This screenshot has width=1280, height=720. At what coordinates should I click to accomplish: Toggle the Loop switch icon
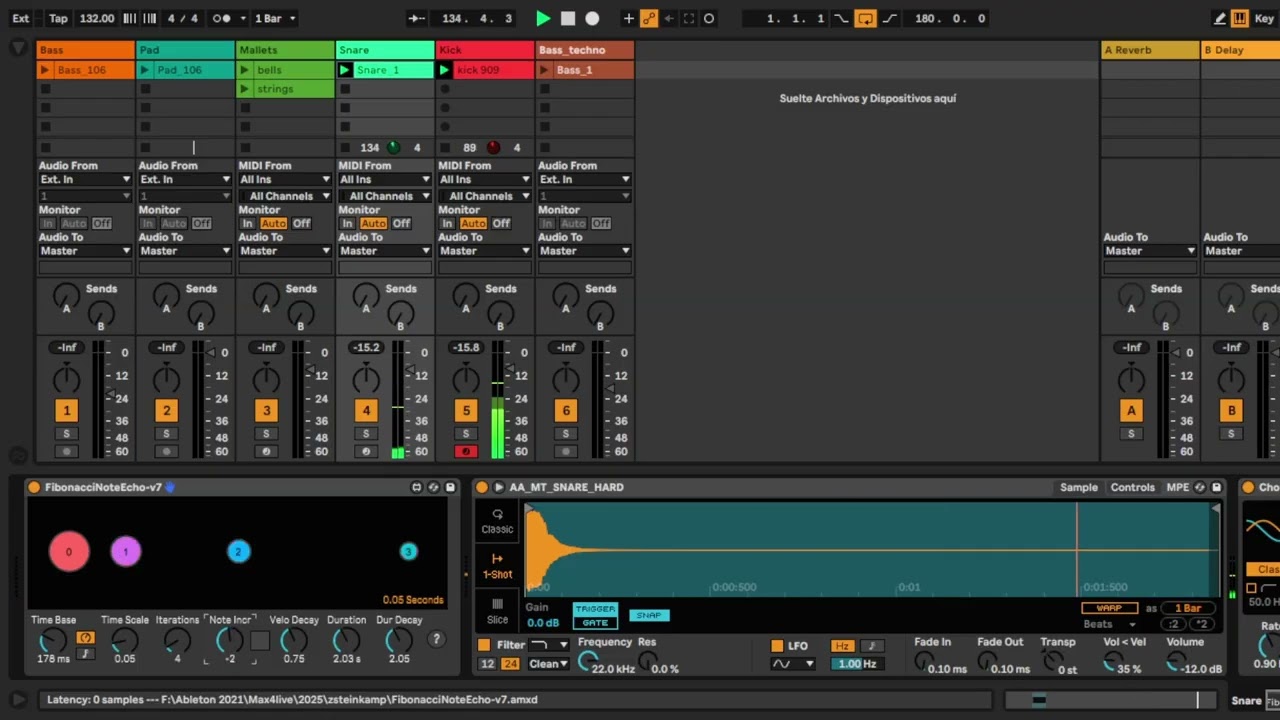[866, 18]
